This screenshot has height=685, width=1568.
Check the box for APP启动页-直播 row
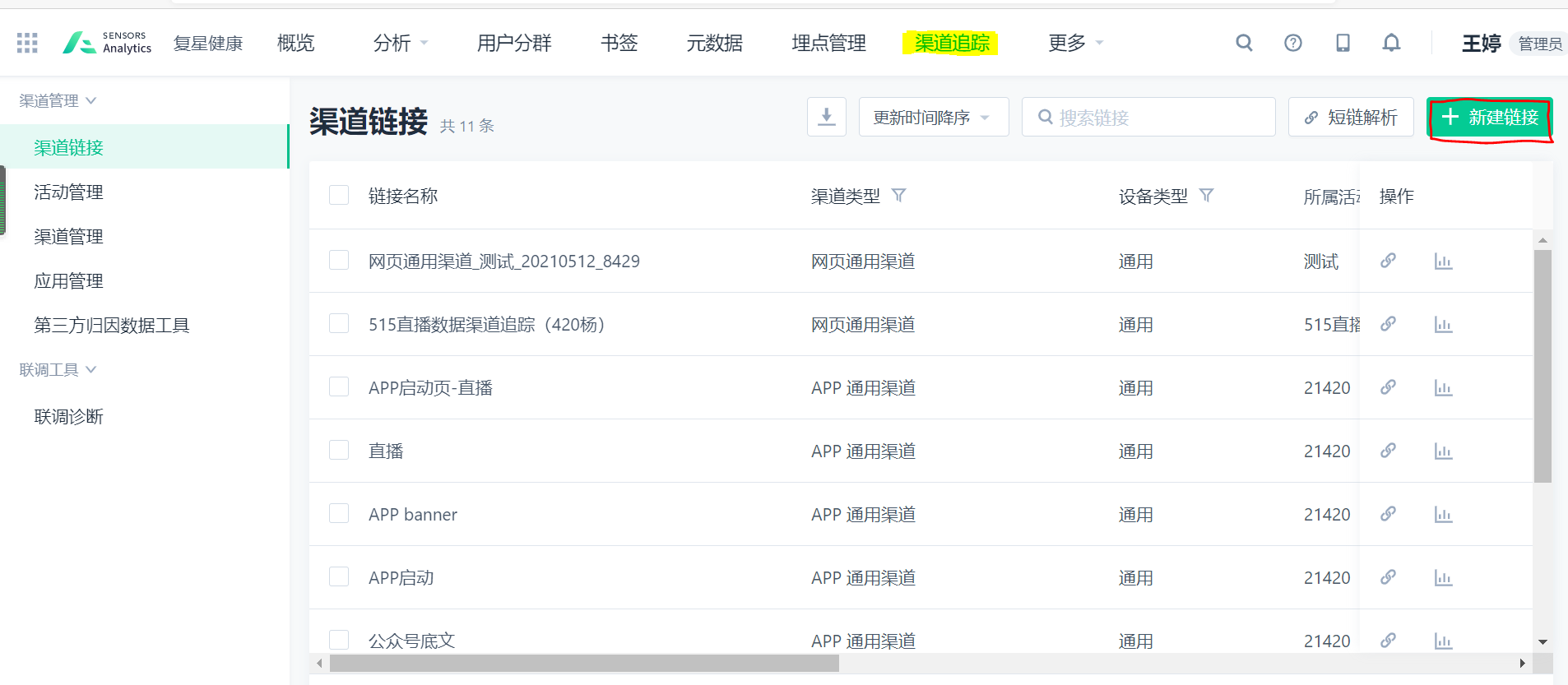click(x=339, y=387)
